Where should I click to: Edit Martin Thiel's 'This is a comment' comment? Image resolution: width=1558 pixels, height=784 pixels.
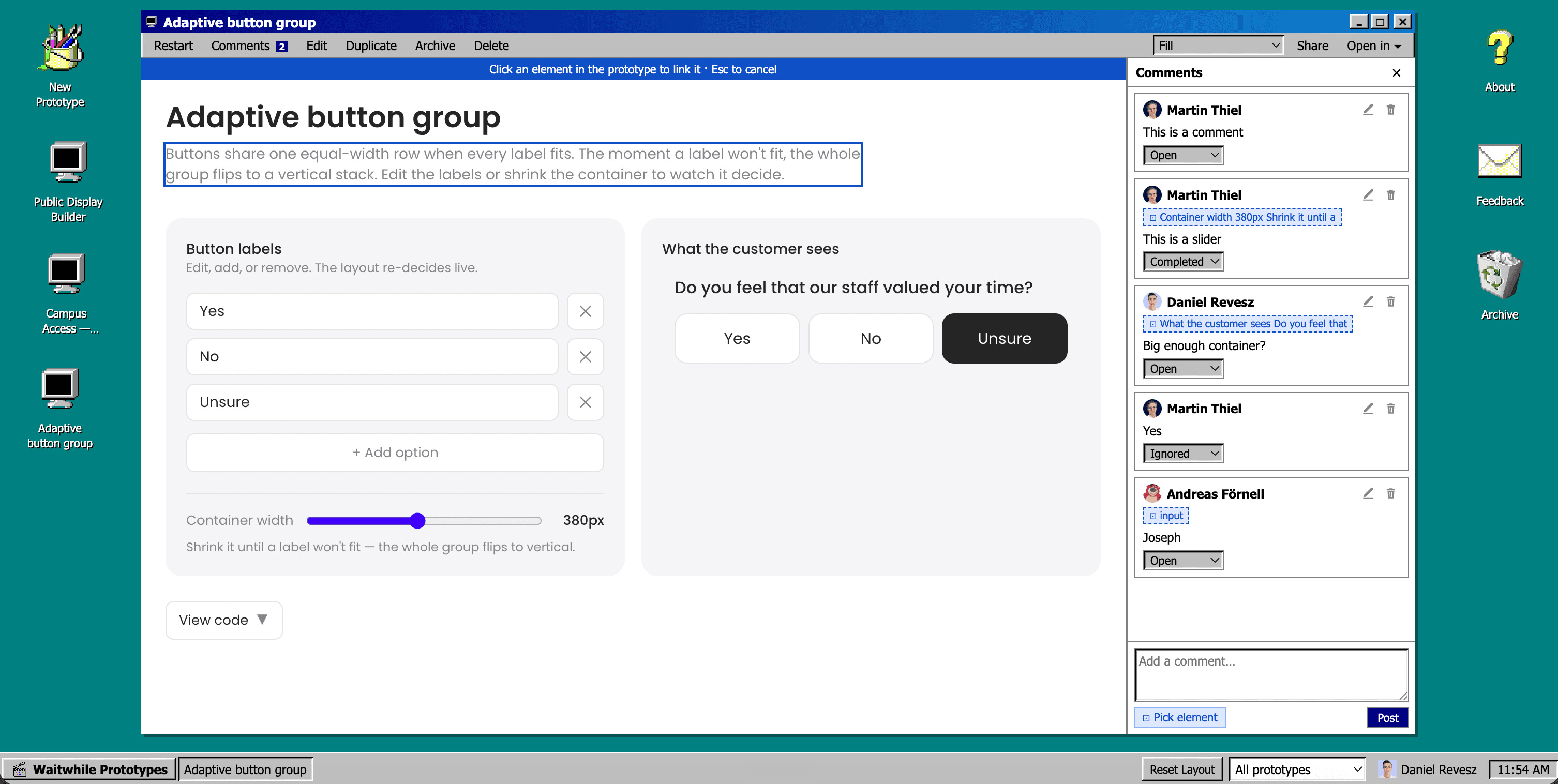[1368, 110]
